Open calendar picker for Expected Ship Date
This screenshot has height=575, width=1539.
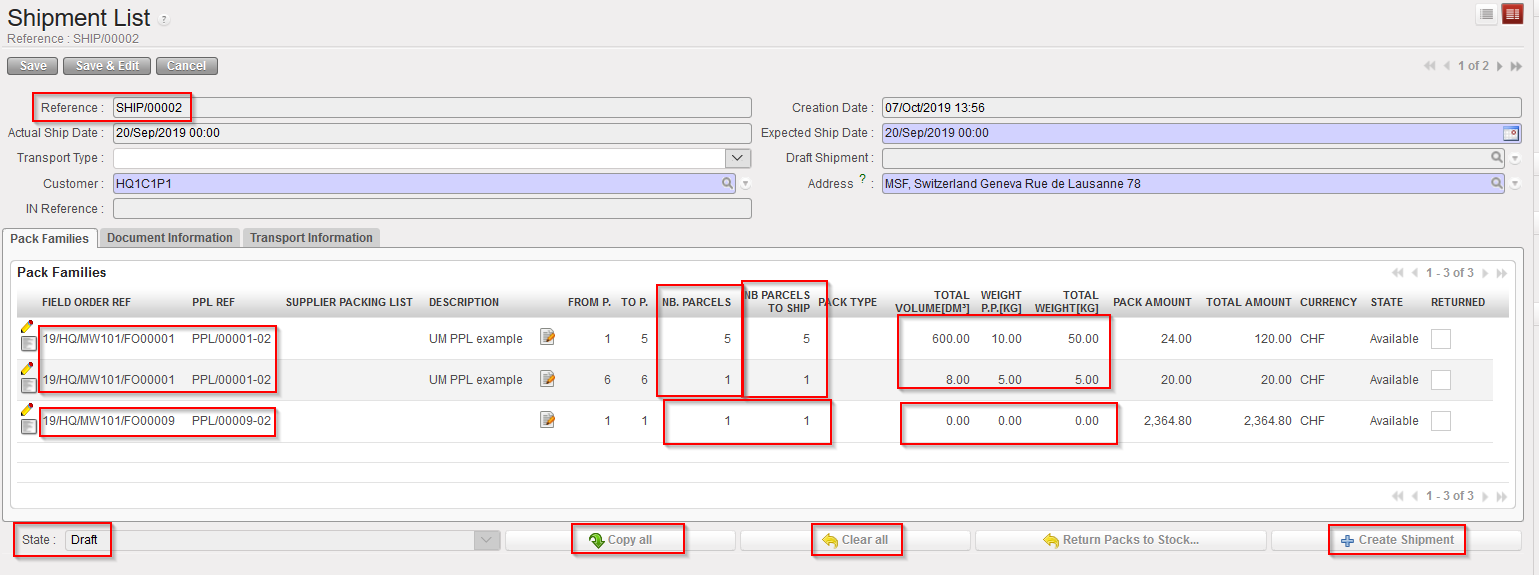(x=1511, y=133)
